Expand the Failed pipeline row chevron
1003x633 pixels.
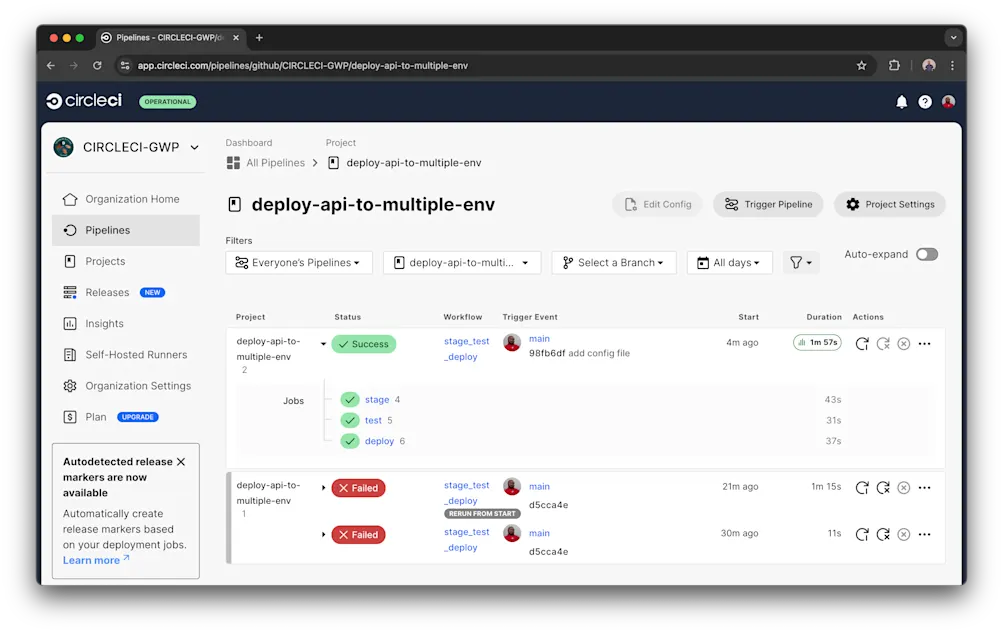pos(322,487)
